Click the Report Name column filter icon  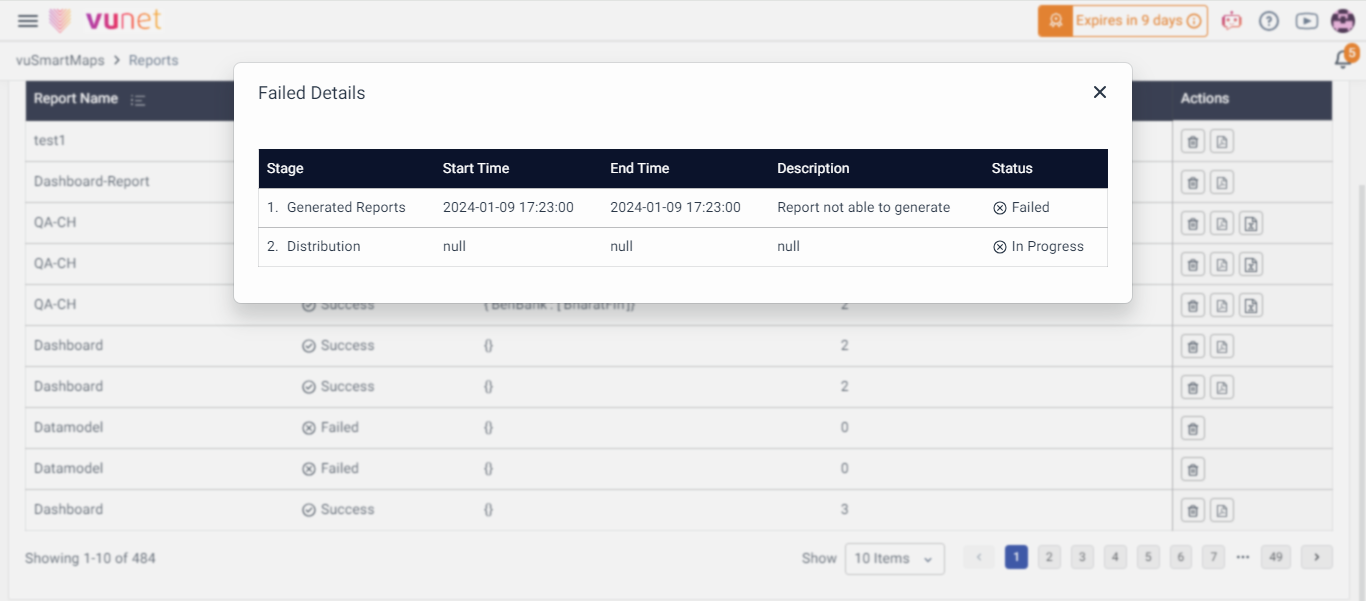tap(138, 100)
